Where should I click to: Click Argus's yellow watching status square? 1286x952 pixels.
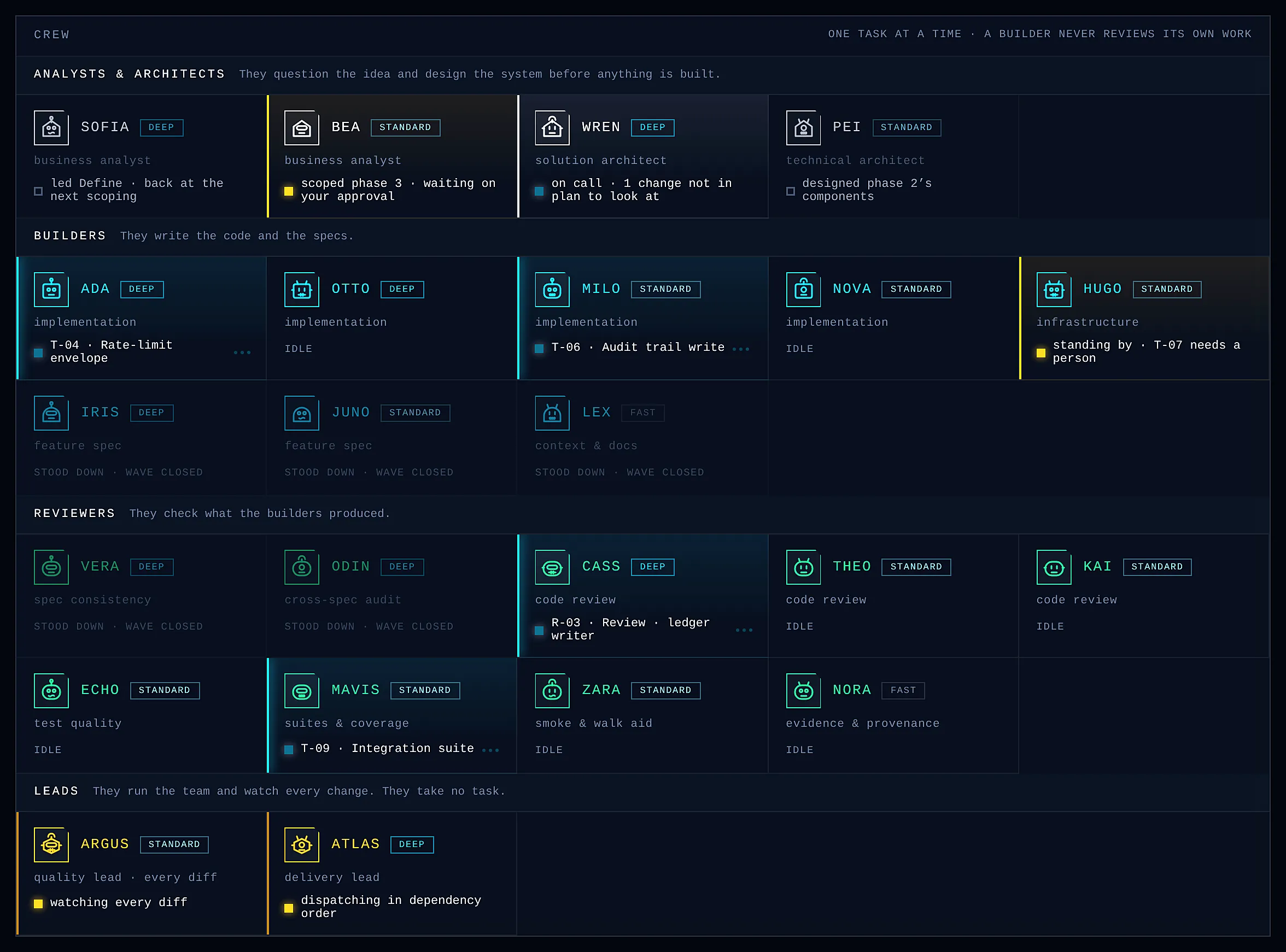click(x=39, y=903)
